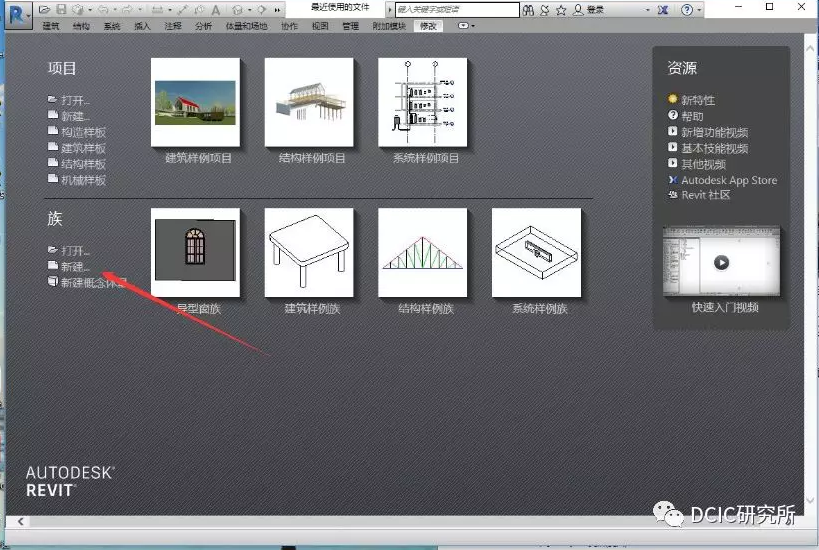This screenshot has width=819, height=550.
Task: Open the 建筑样例族 table thumbnail
Action: pyautogui.click(x=309, y=253)
